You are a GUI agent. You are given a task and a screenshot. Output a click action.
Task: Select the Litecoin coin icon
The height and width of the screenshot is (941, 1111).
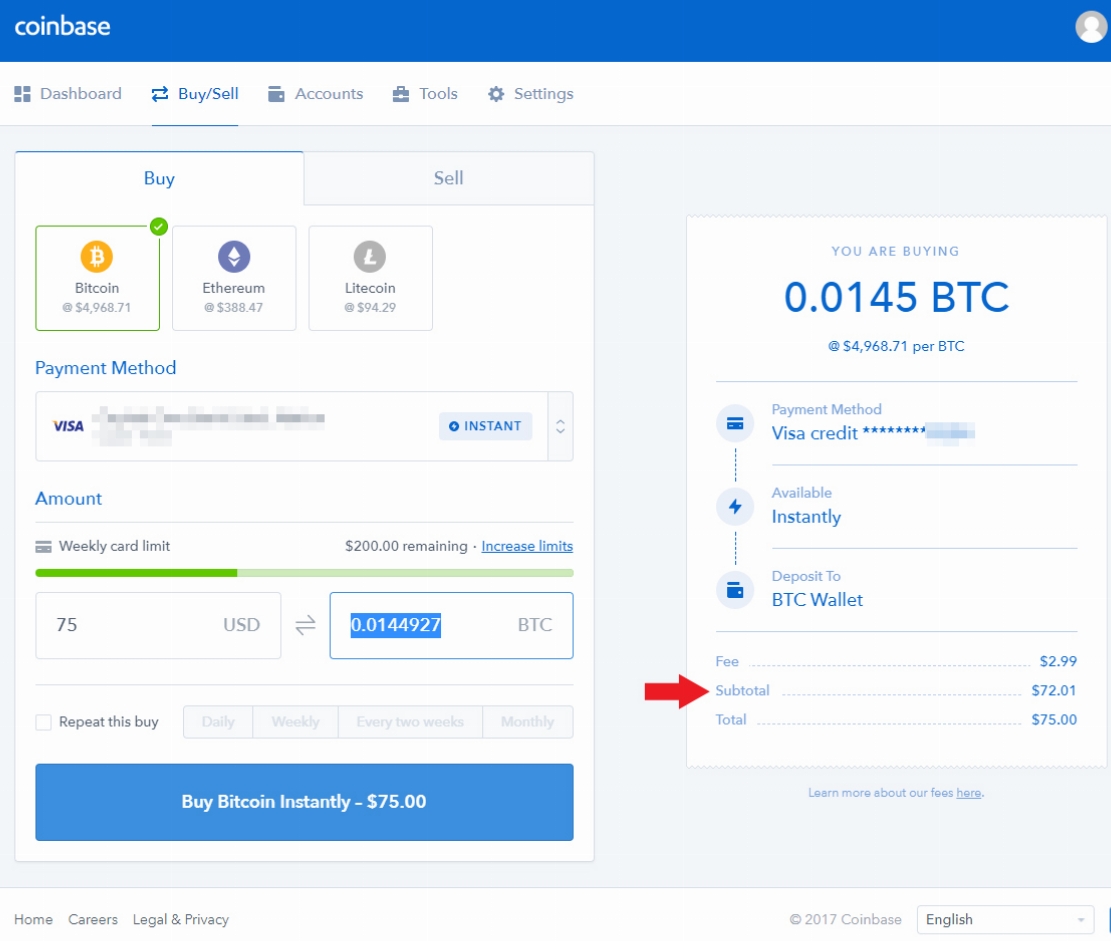click(370, 257)
